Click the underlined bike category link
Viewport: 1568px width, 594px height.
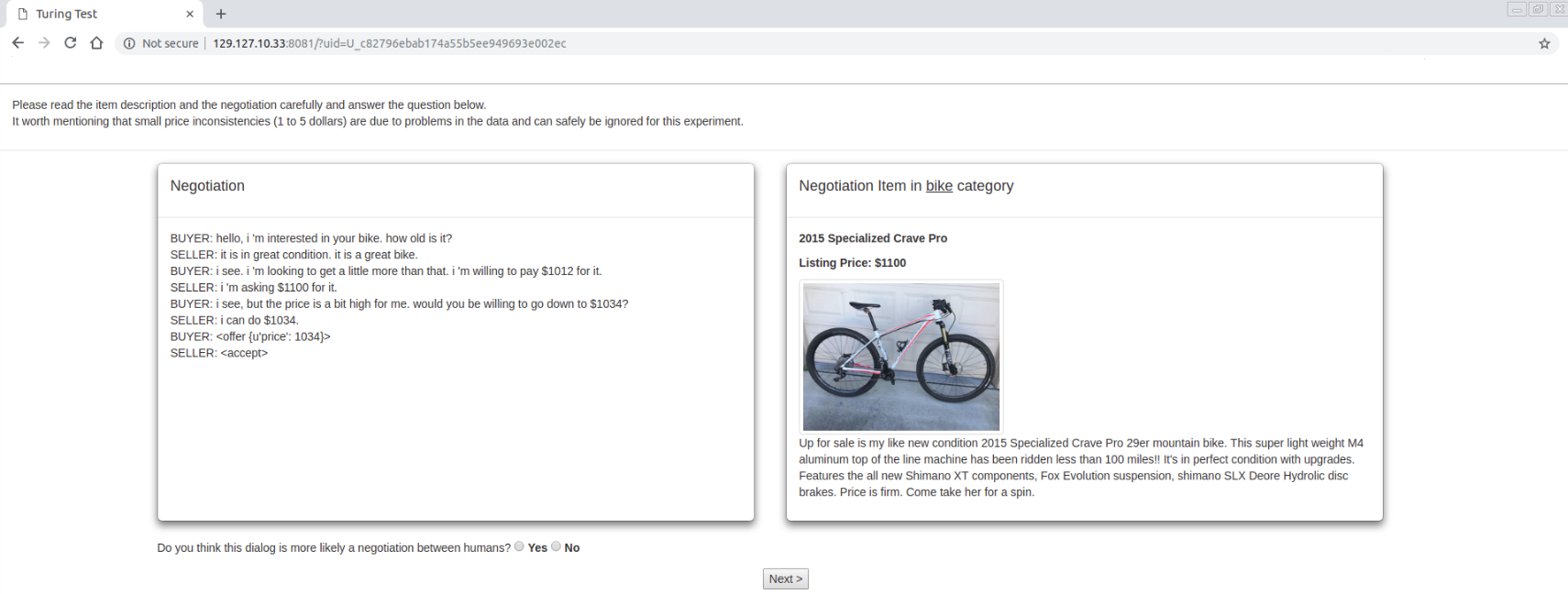click(939, 185)
